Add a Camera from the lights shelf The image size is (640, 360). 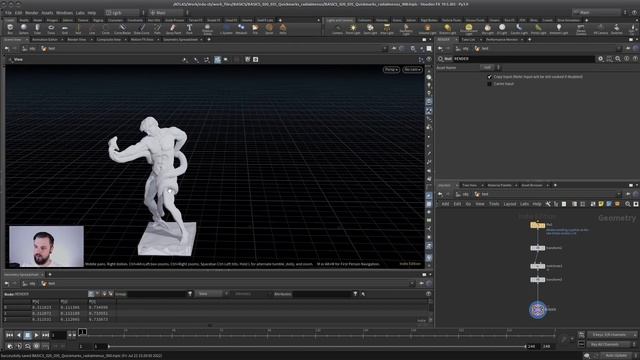click(x=337, y=29)
